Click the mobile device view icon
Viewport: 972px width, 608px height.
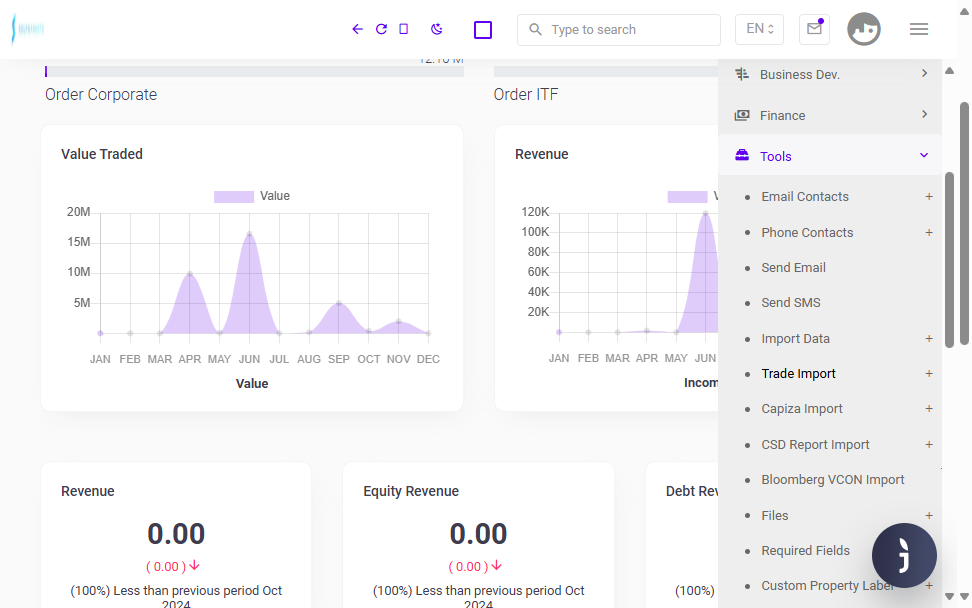pos(404,29)
